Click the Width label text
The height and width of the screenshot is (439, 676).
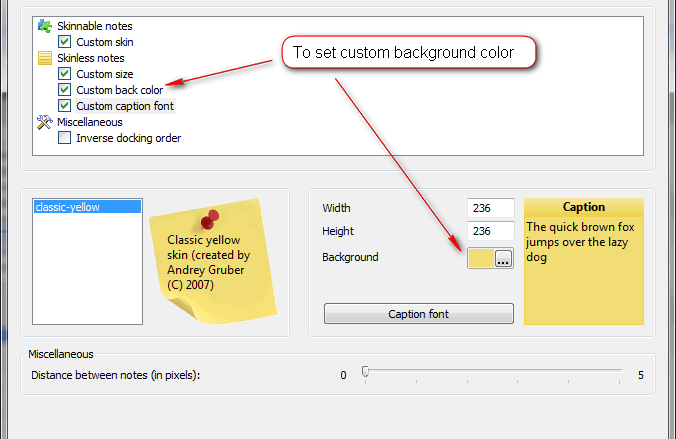(336, 208)
